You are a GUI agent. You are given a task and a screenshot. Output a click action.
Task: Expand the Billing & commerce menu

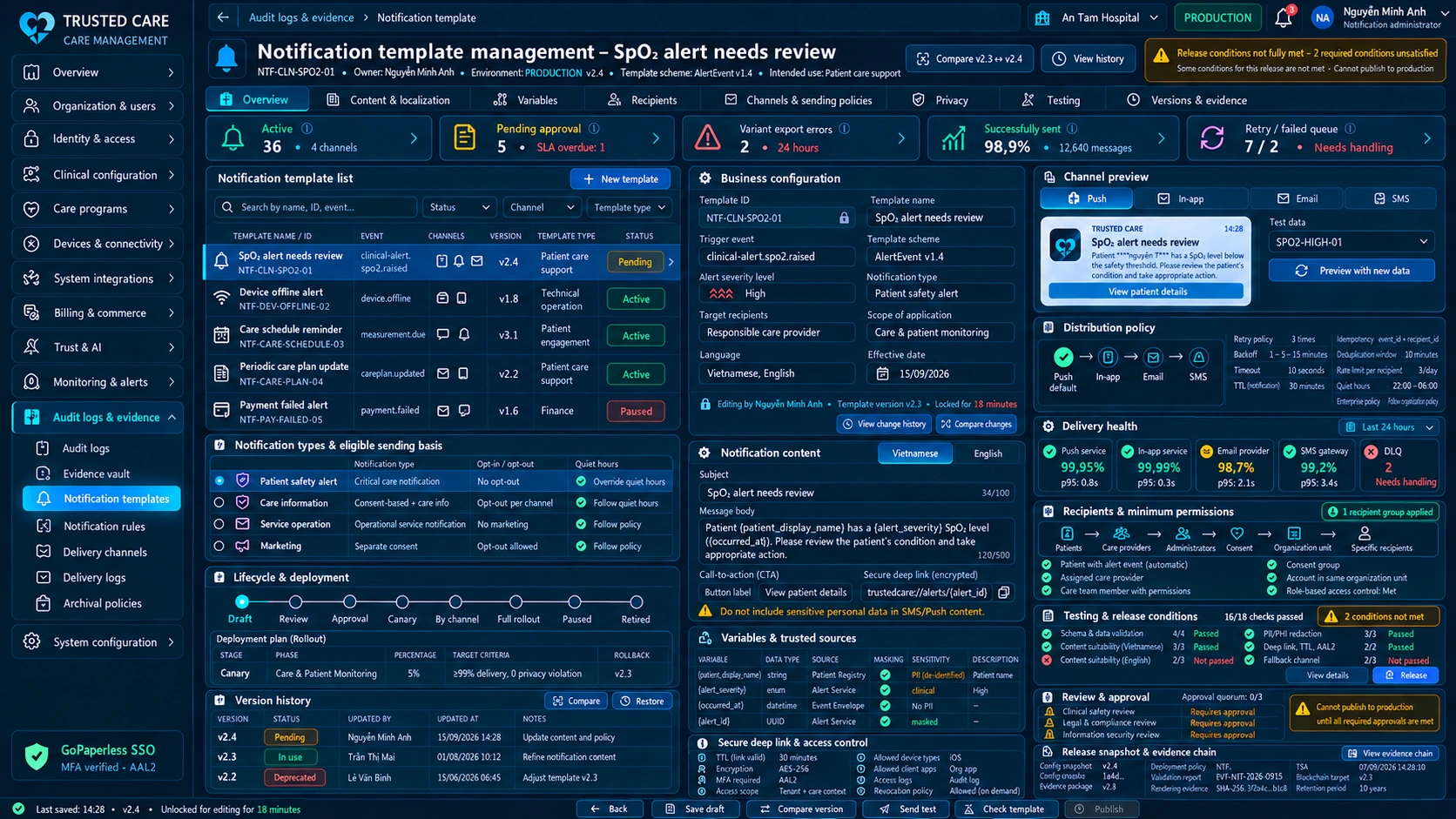pyautogui.click(x=98, y=312)
